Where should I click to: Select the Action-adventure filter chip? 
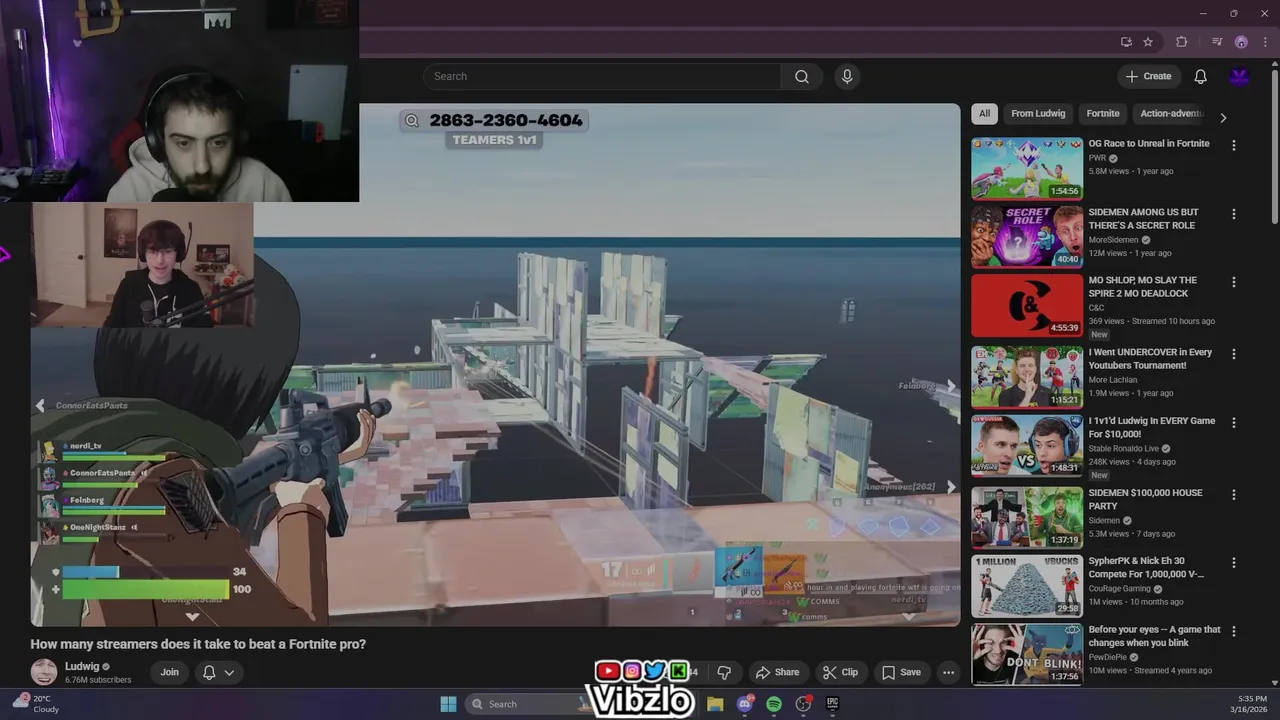pyautogui.click(x=1171, y=114)
